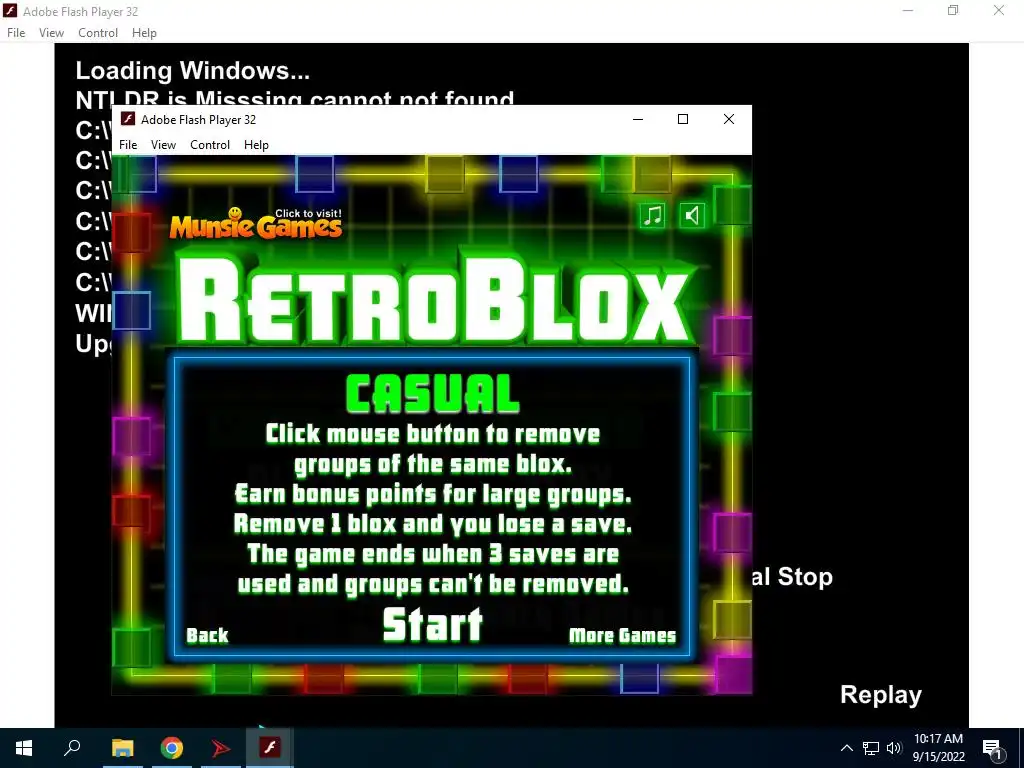Click the RetroBlox title logo
This screenshot has width=1024, height=768.
(434, 299)
